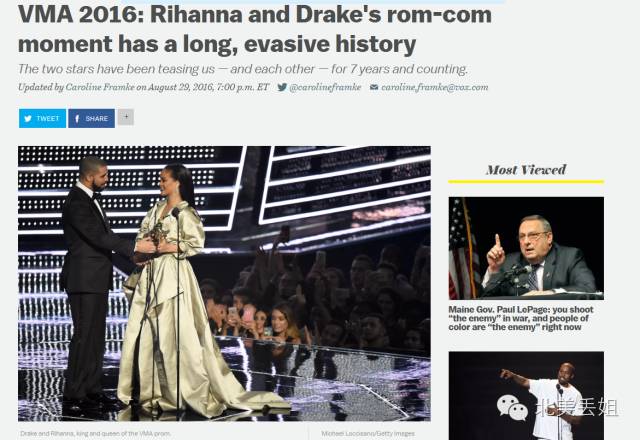This screenshot has height=440, width=640.
Task: Share the article on Facebook
Action: click(91, 118)
